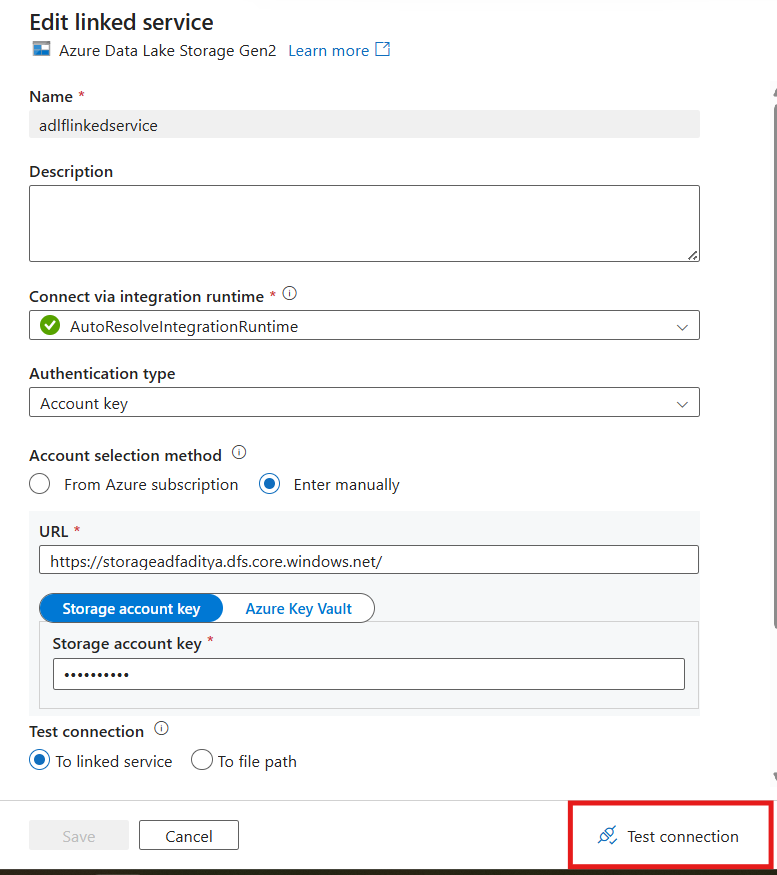
Task: Select From Azure subscription radio button
Action: 40,483
